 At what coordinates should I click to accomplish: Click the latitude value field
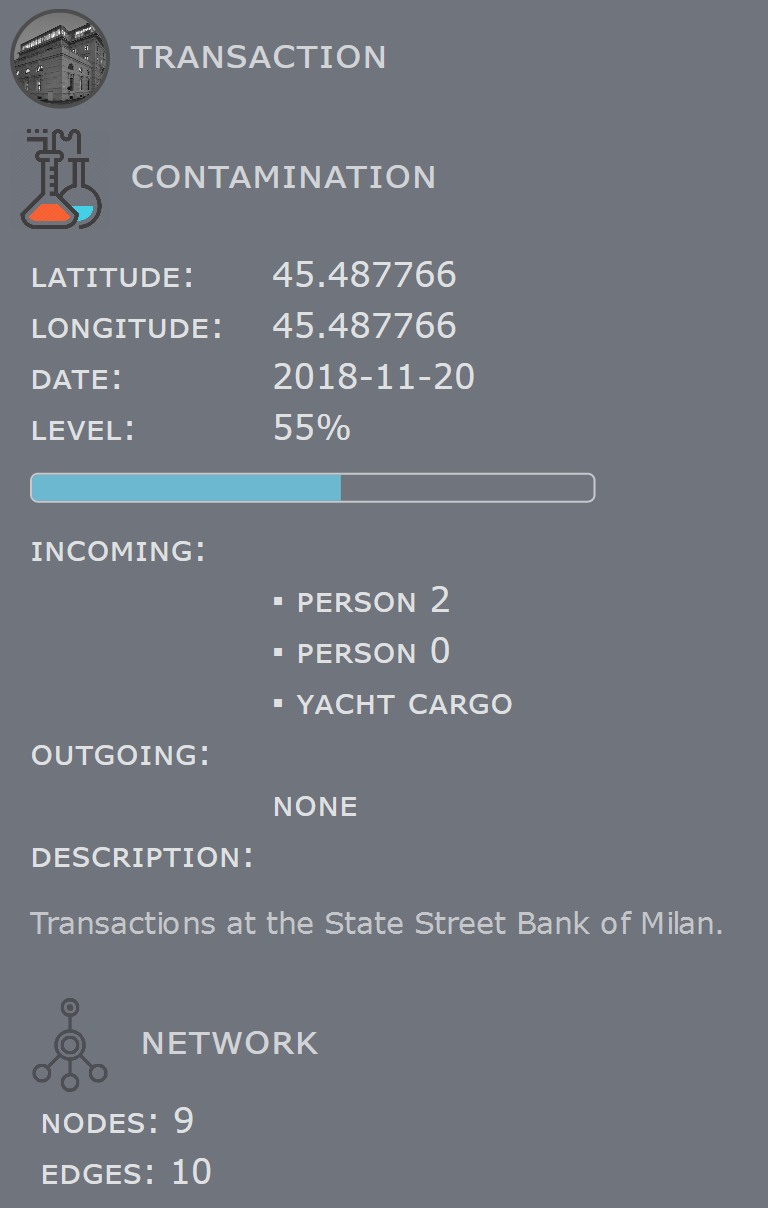364,275
